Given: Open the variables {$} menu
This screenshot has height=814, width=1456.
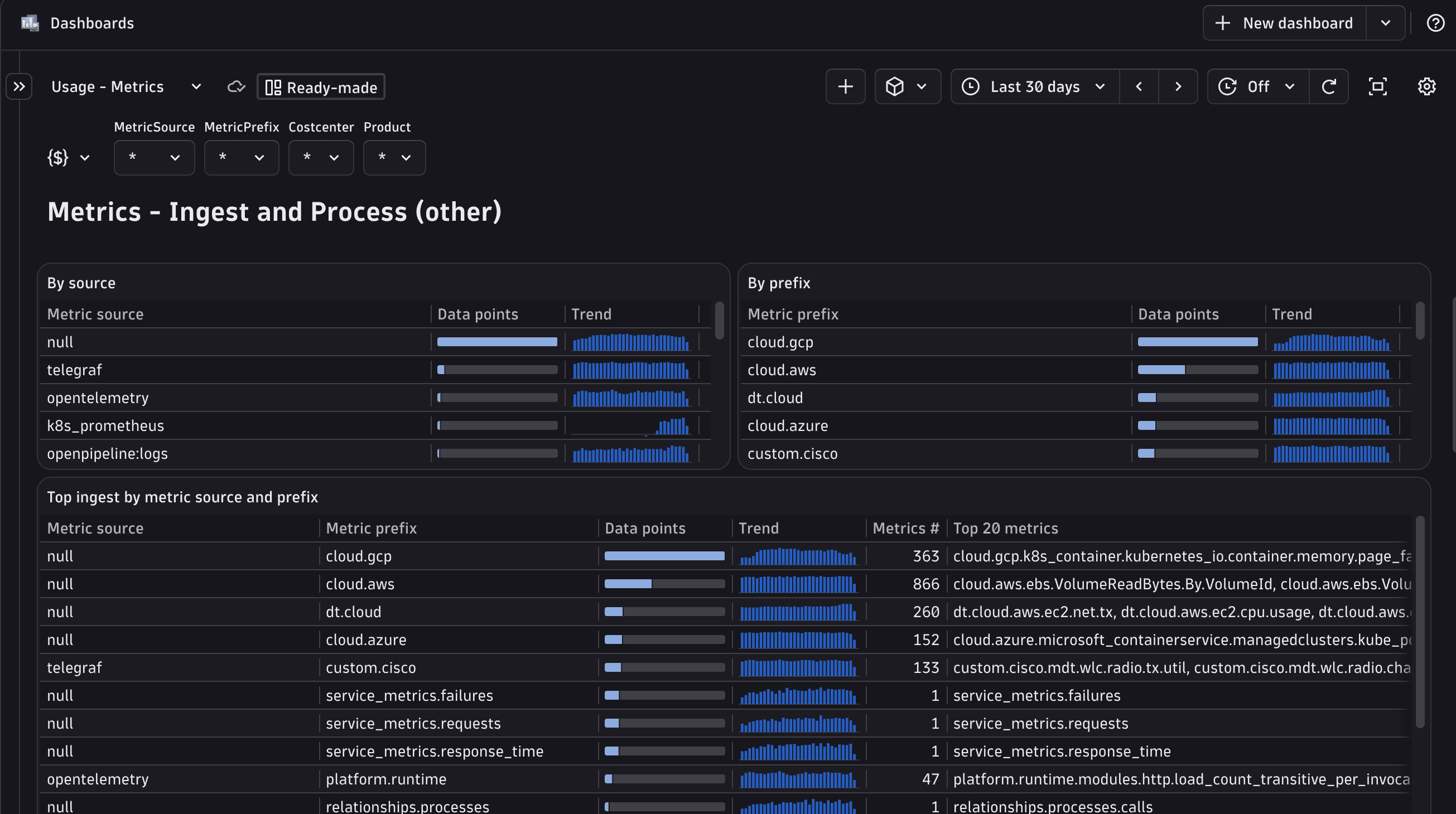Looking at the screenshot, I should click(69, 157).
